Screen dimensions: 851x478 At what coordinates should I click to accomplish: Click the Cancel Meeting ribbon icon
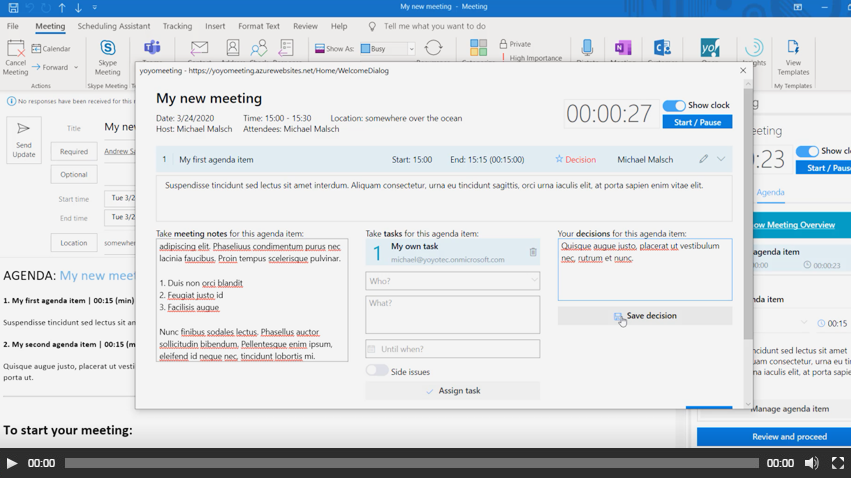pyautogui.click(x=15, y=57)
